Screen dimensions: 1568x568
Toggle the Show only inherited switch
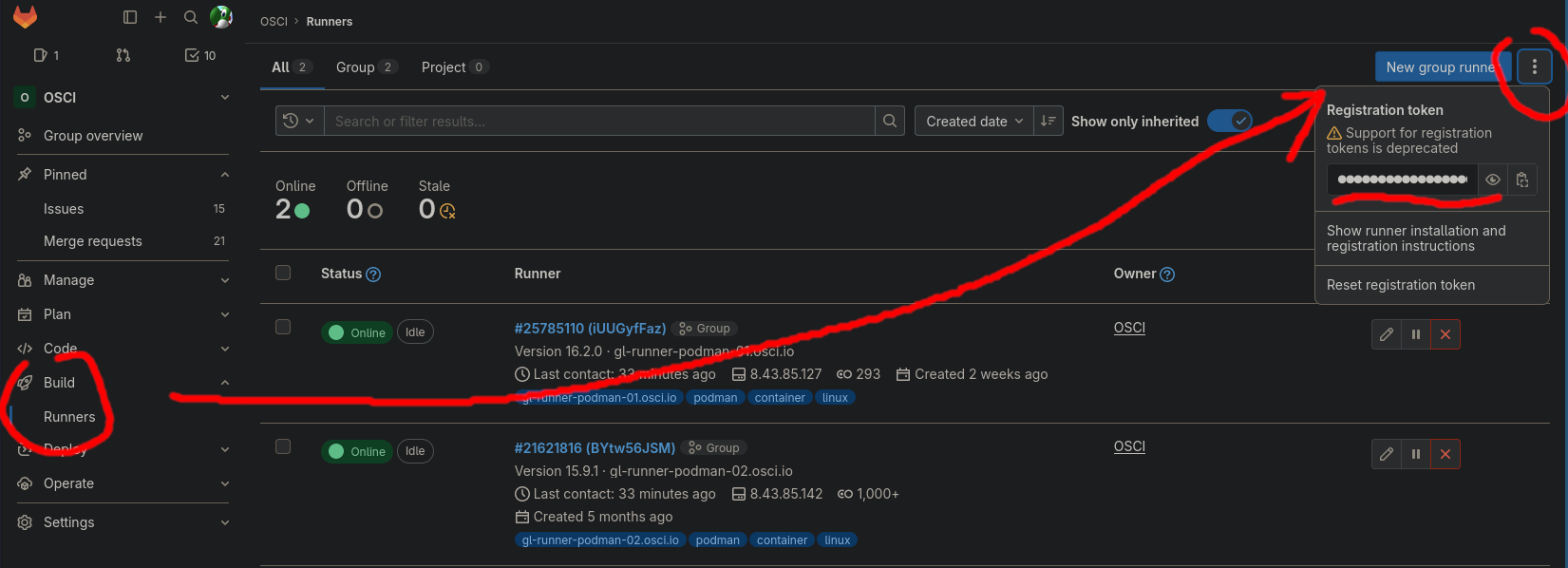click(x=1230, y=122)
